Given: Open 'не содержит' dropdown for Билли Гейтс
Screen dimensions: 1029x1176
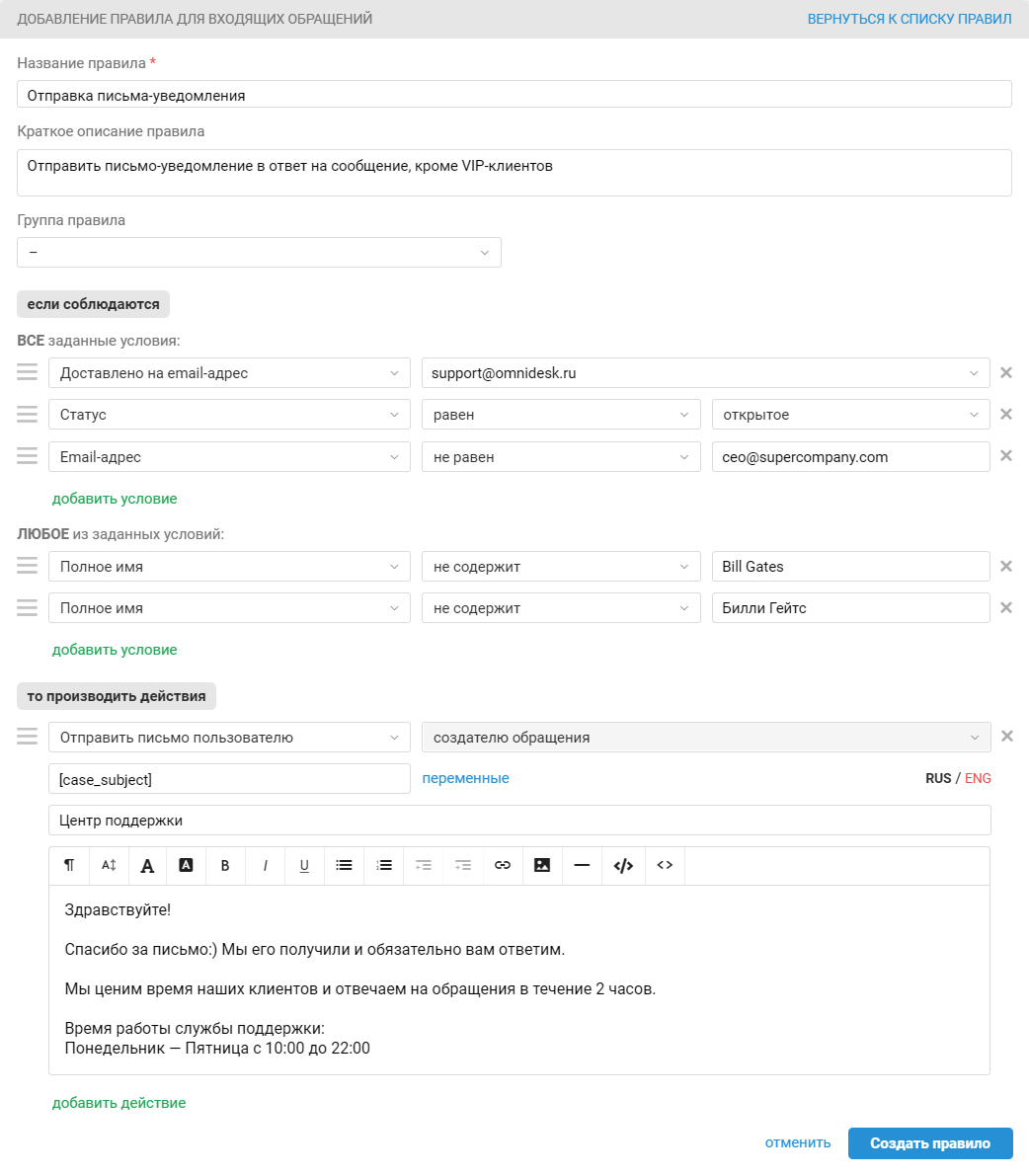Looking at the screenshot, I should [x=561, y=608].
